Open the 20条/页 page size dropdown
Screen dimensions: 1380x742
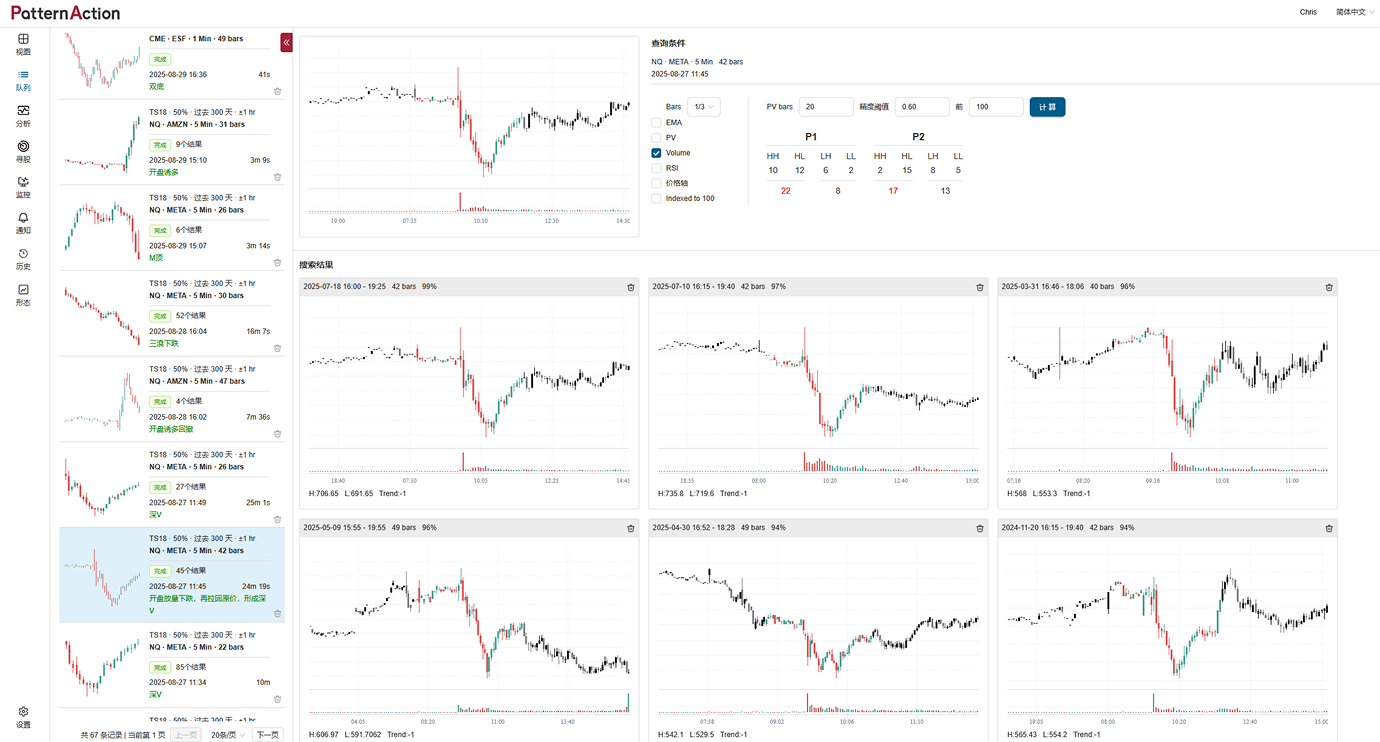point(228,734)
